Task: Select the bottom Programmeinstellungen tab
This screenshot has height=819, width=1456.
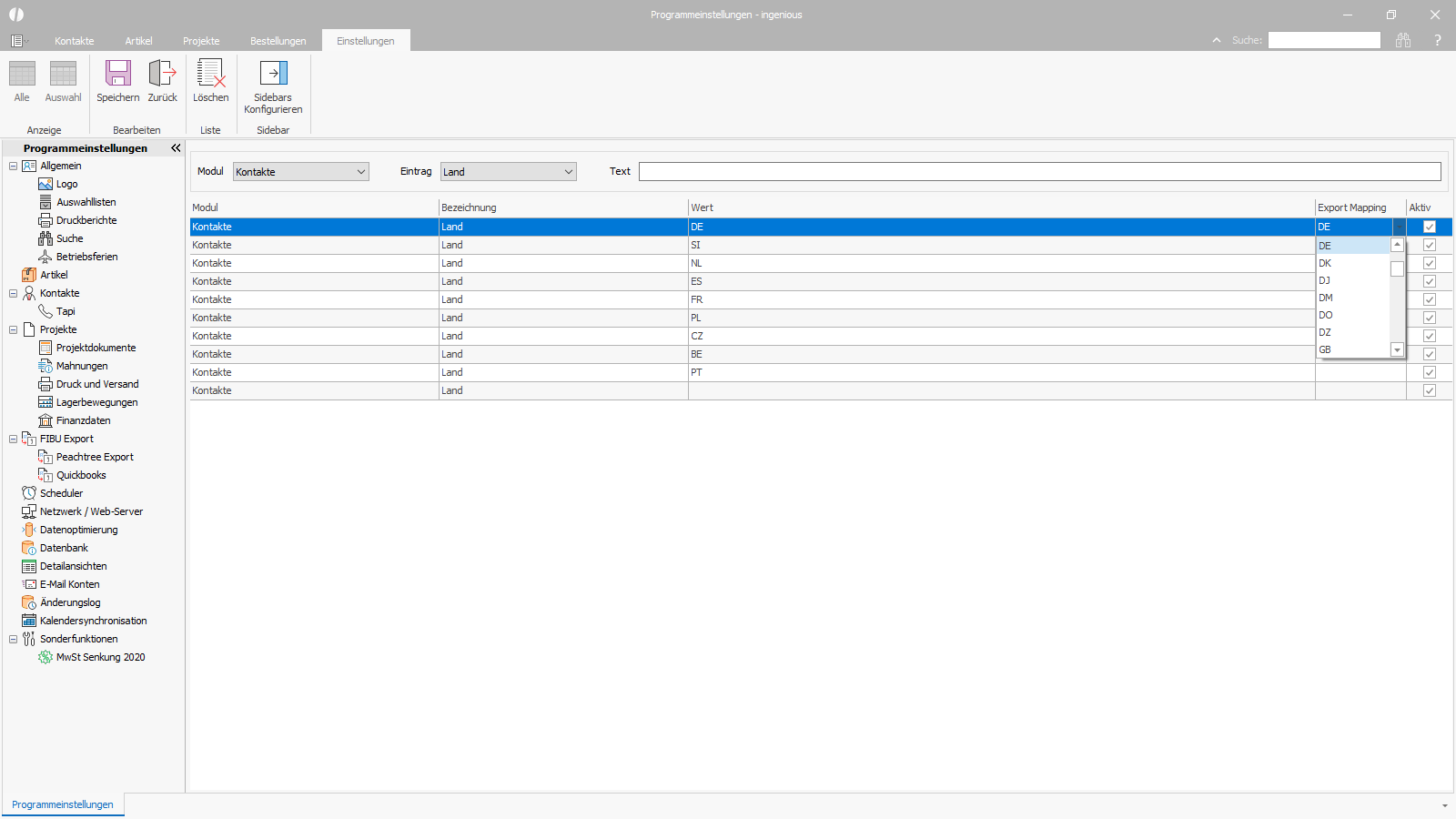Action: click(x=63, y=804)
